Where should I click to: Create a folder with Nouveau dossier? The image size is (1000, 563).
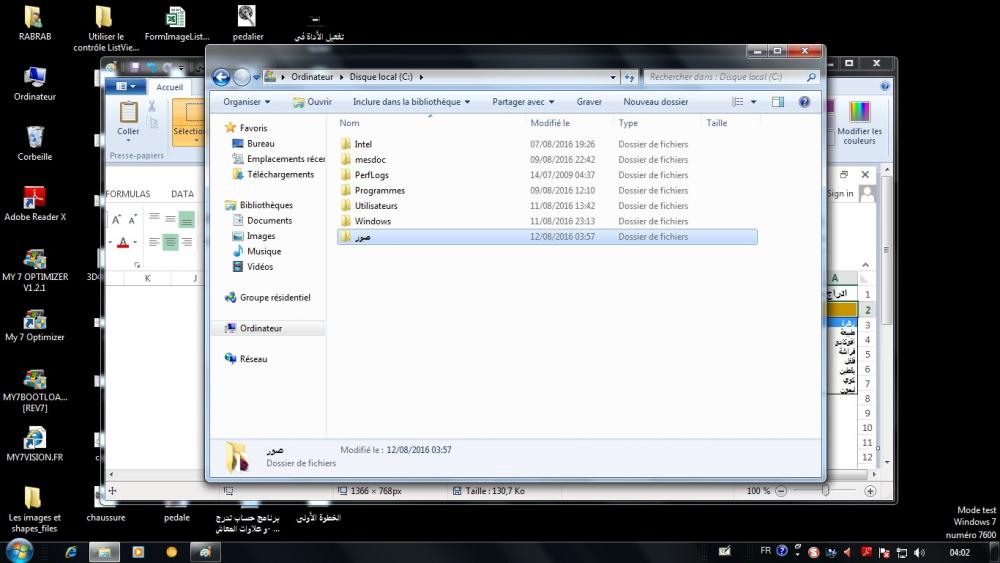[656, 102]
